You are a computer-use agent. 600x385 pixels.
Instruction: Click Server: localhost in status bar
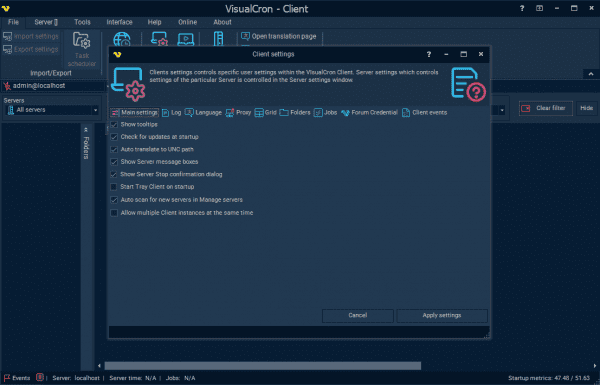coord(76,378)
